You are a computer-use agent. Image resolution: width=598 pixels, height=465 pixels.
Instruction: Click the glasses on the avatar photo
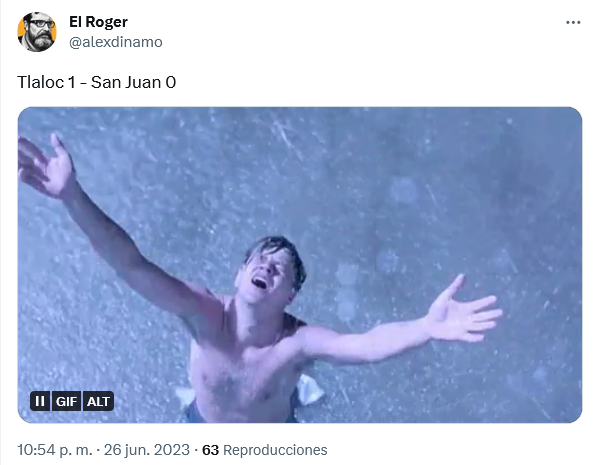click(41, 24)
